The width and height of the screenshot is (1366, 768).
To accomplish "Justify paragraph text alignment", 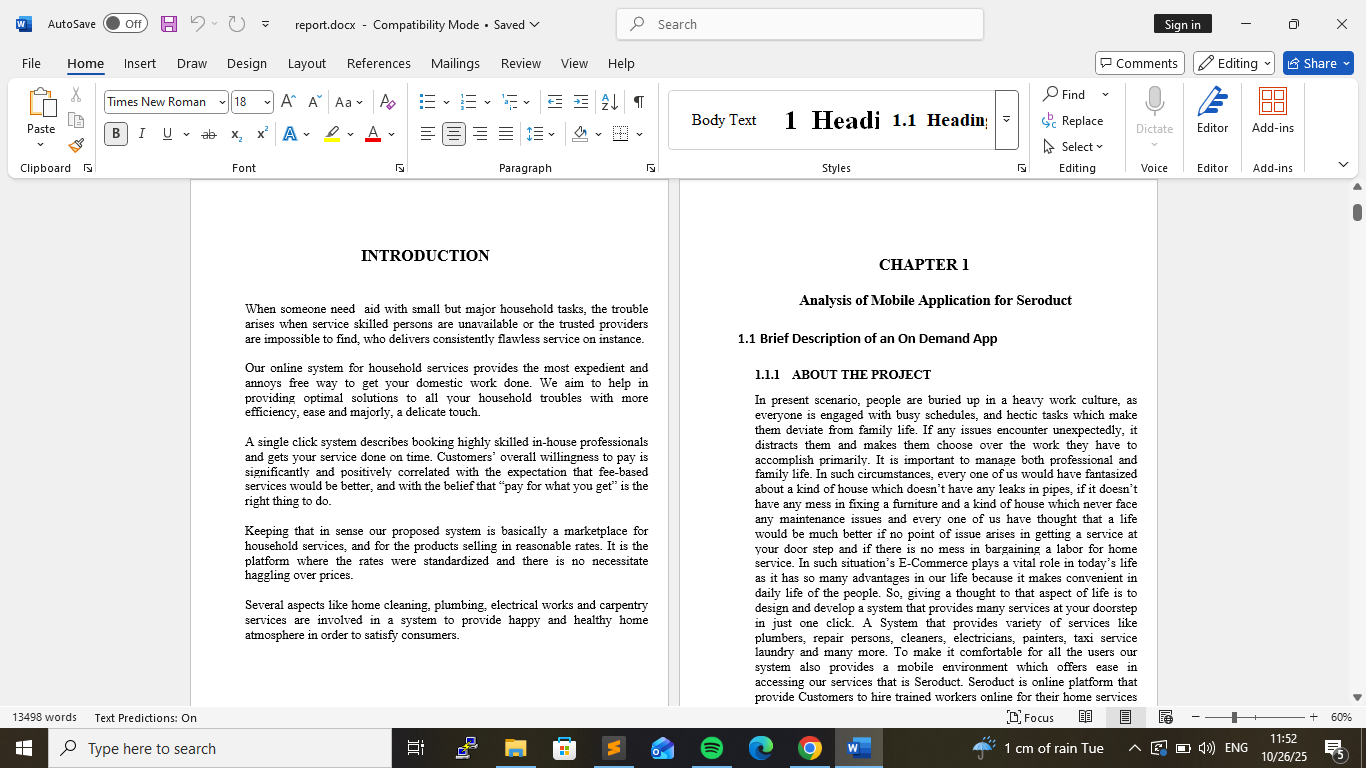I will 506,134.
